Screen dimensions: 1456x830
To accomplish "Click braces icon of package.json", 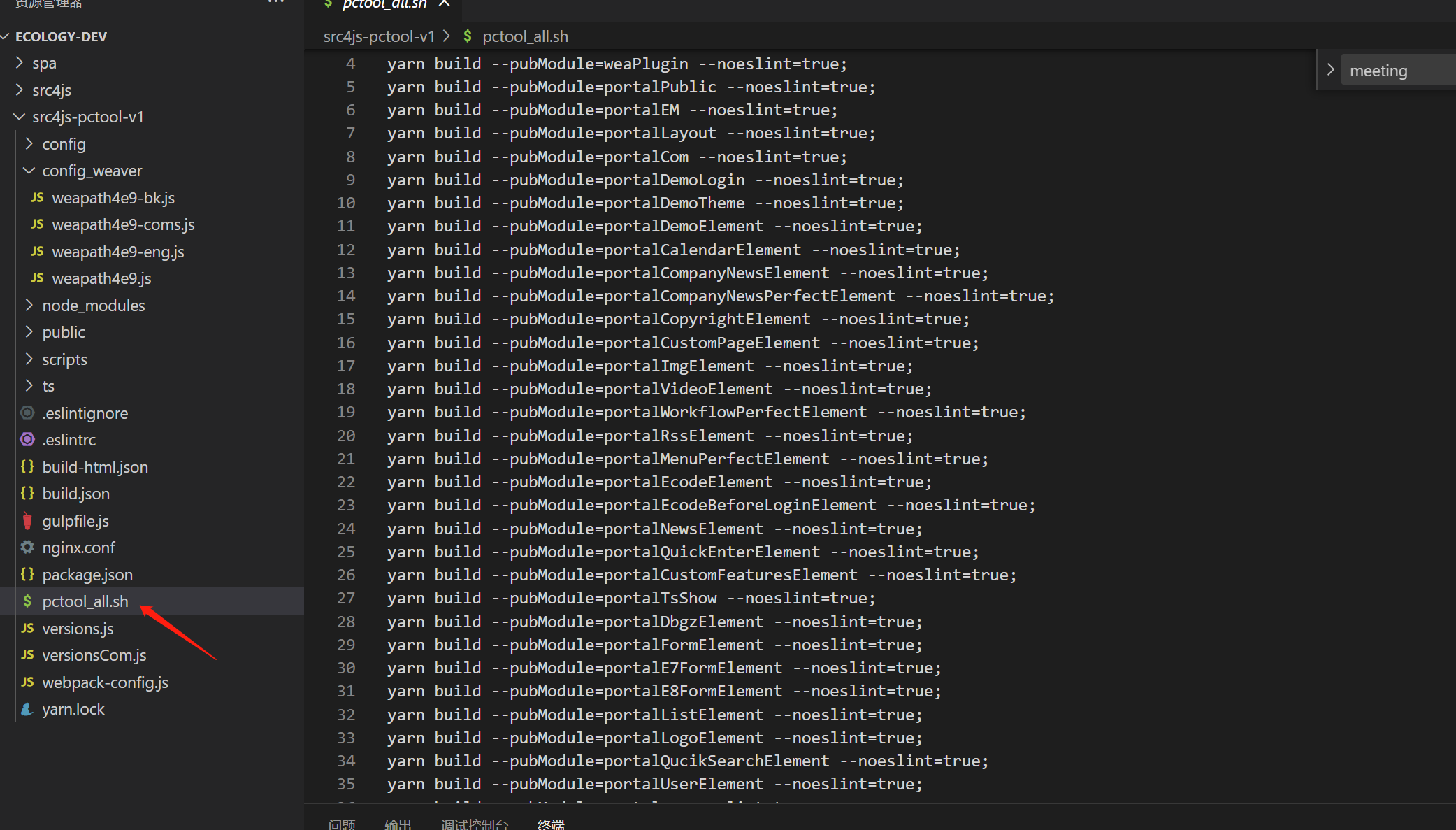I will click(x=27, y=575).
